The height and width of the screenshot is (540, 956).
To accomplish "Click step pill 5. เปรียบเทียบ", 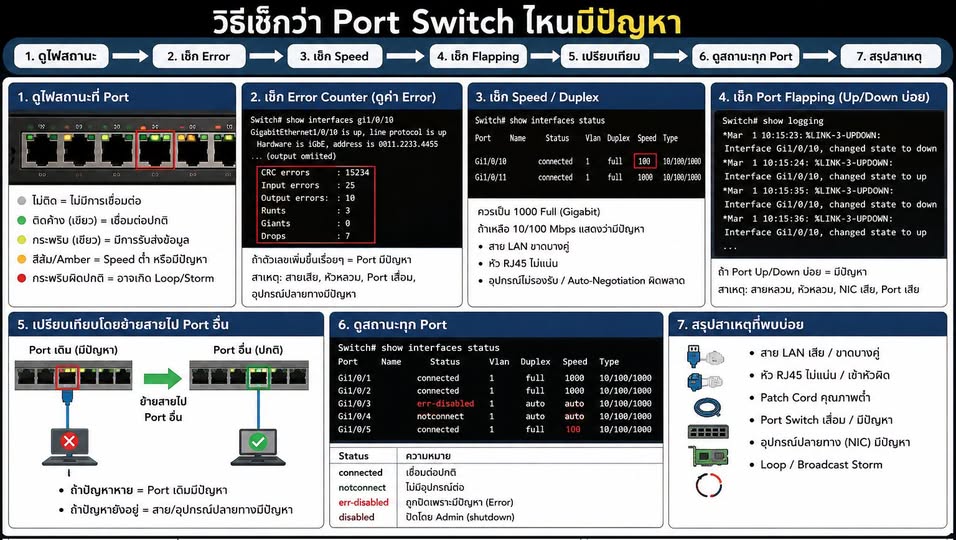I will click(x=605, y=56).
